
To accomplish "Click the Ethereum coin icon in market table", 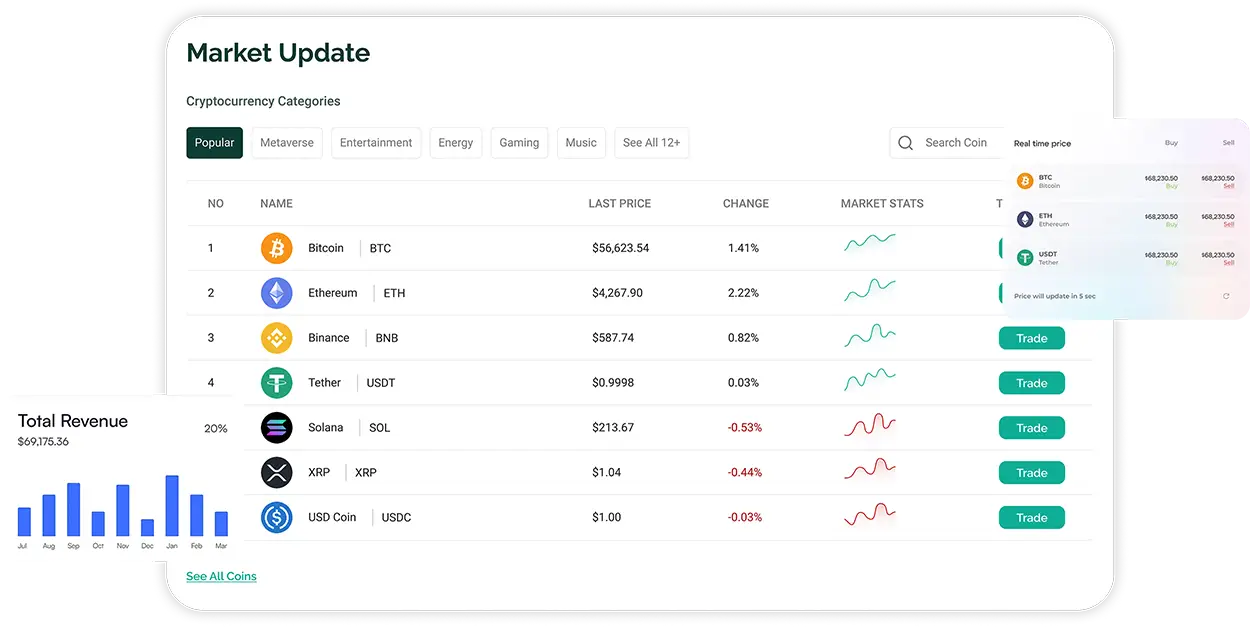I will [277, 293].
